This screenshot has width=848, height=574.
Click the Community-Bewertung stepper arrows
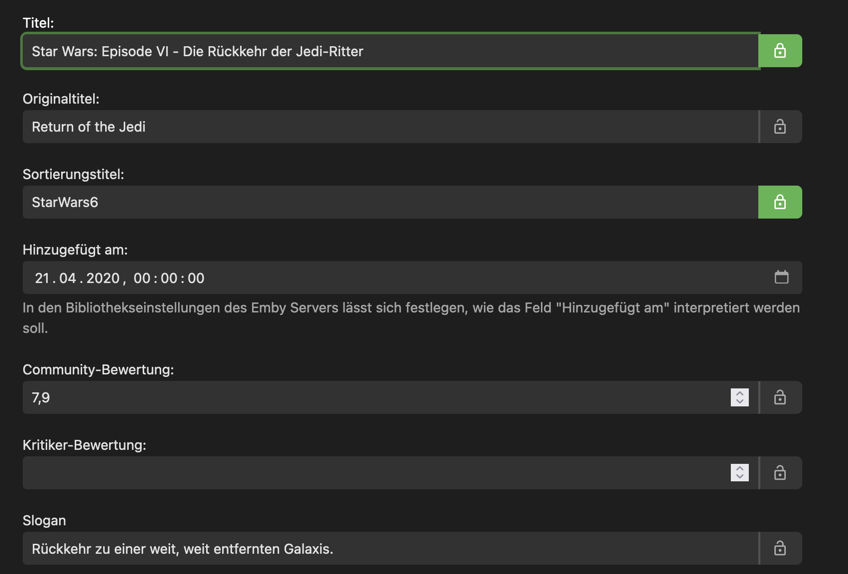740,398
